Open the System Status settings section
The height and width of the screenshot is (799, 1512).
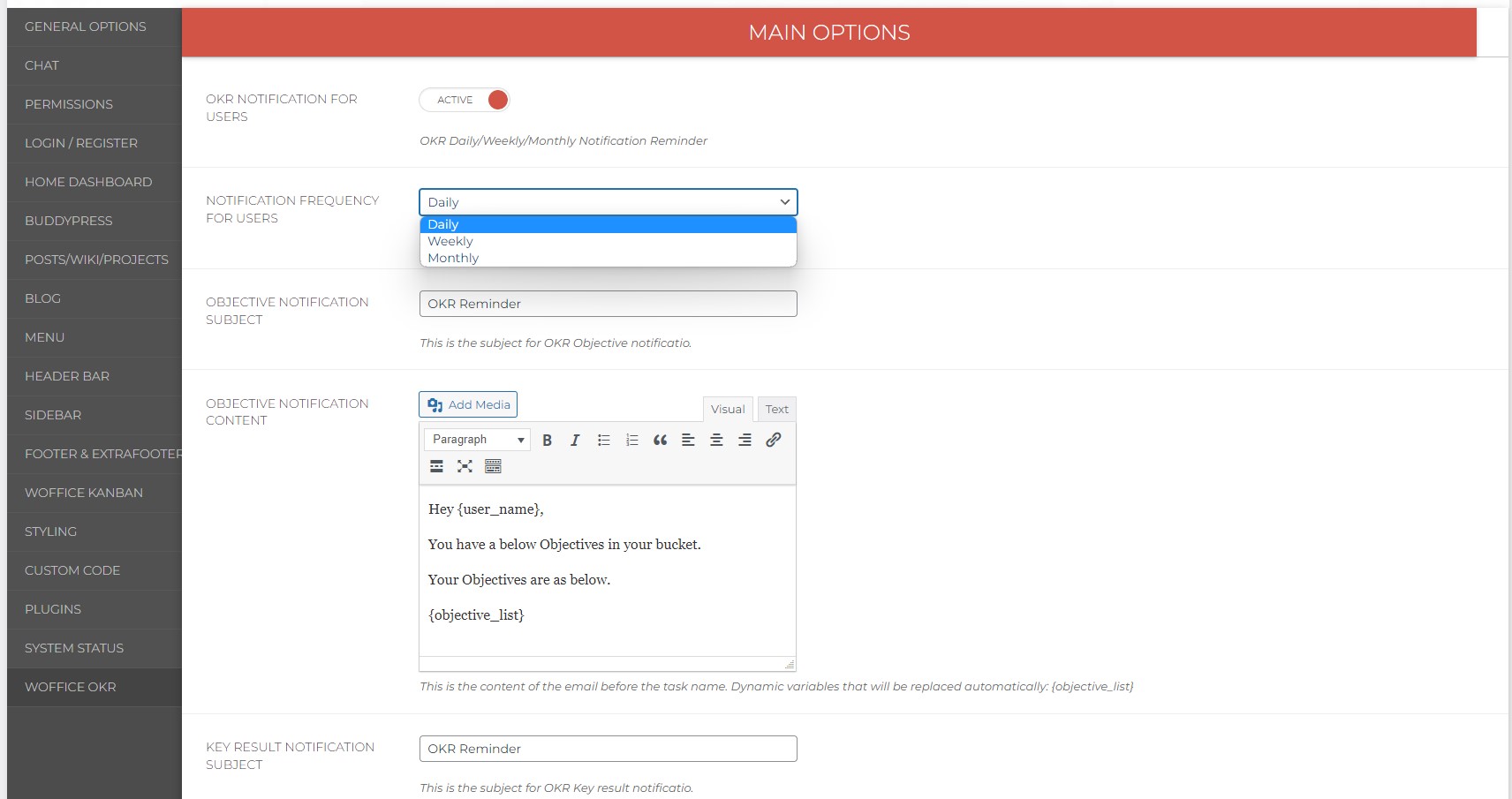73,648
